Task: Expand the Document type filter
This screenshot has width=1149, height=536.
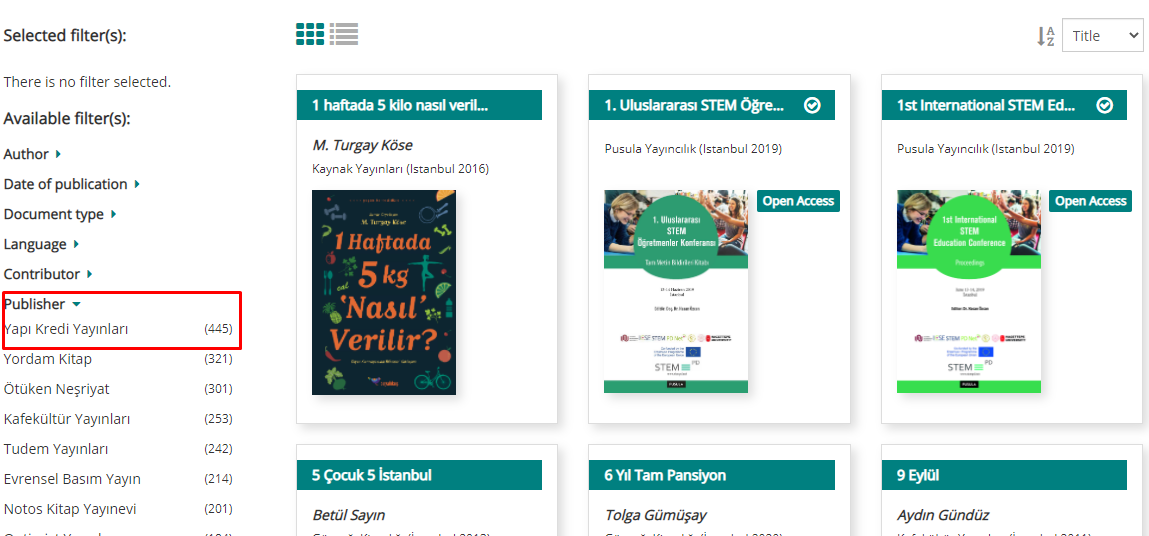Action: [x=60, y=214]
